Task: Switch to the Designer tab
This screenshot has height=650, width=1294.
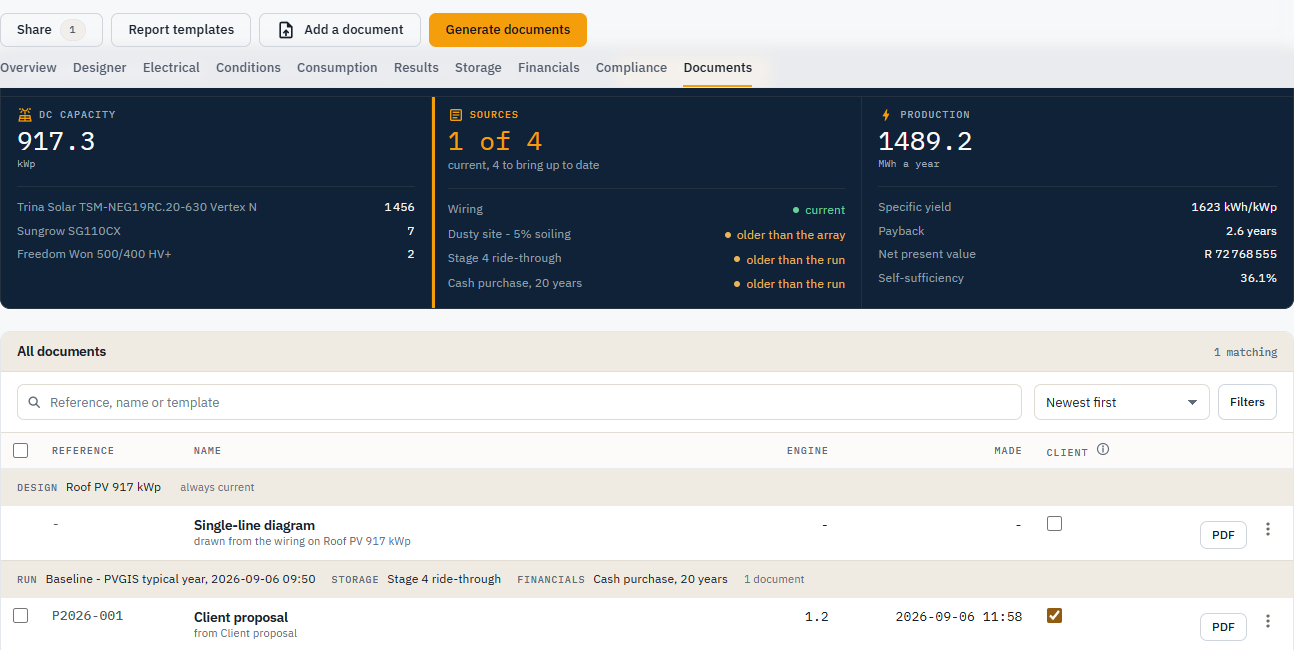Action: [x=100, y=68]
